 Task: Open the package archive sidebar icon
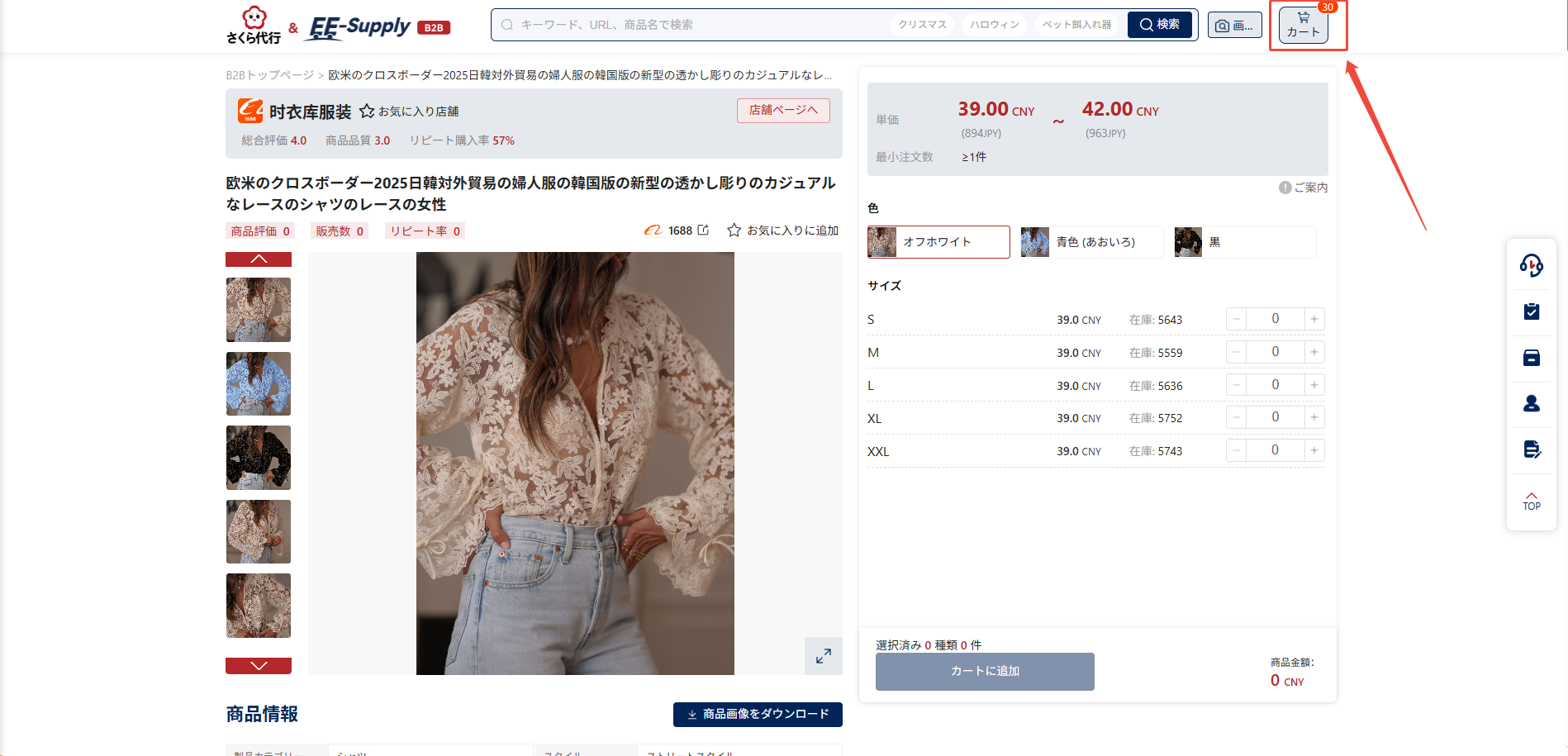(x=1531, y=358)
